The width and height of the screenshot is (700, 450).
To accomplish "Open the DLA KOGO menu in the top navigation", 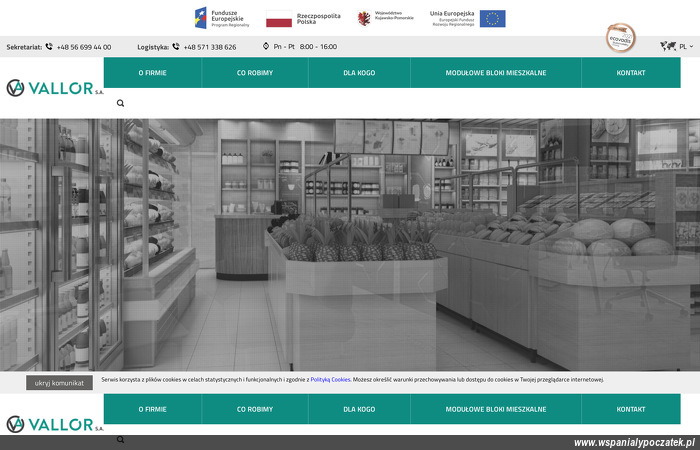I will pyautogui.click(x=359, y=73).
